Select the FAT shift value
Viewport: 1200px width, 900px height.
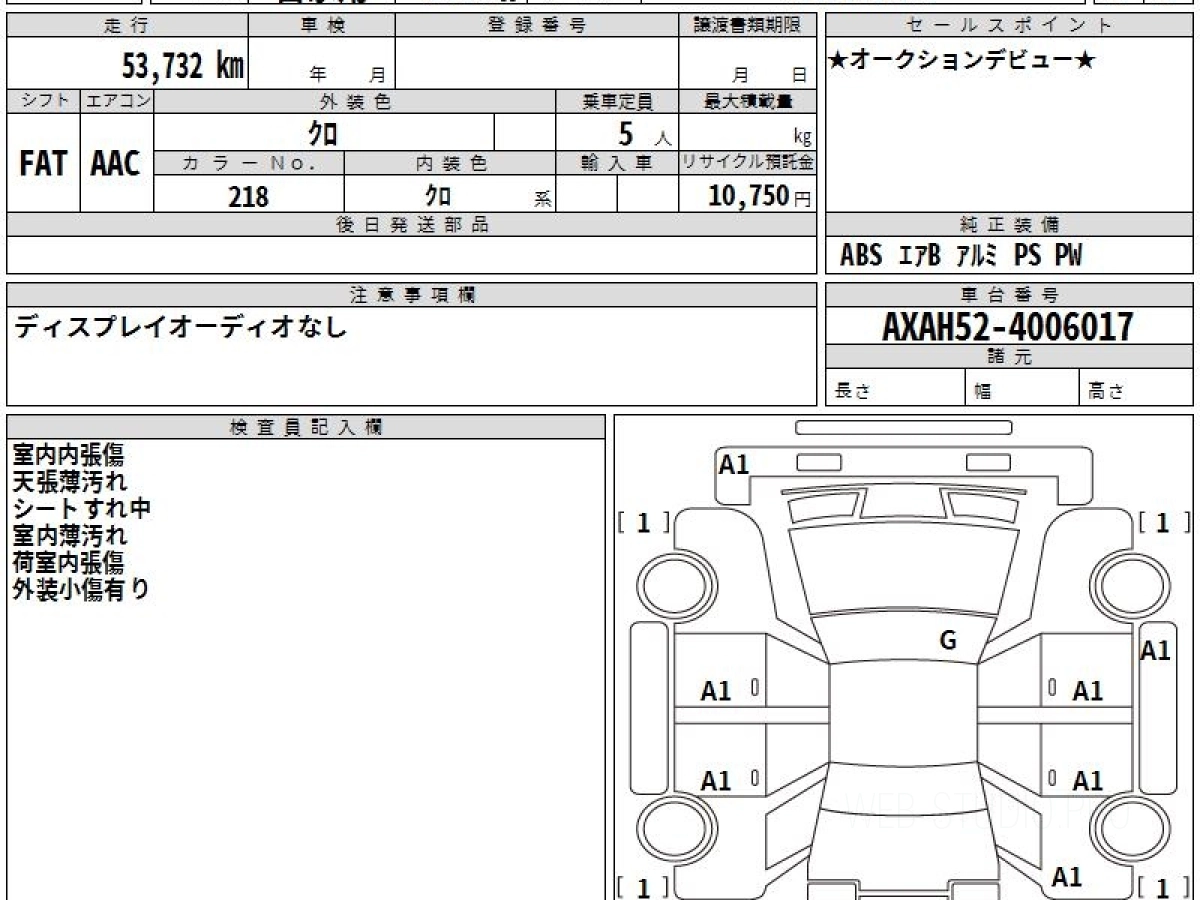pos(43,164)
